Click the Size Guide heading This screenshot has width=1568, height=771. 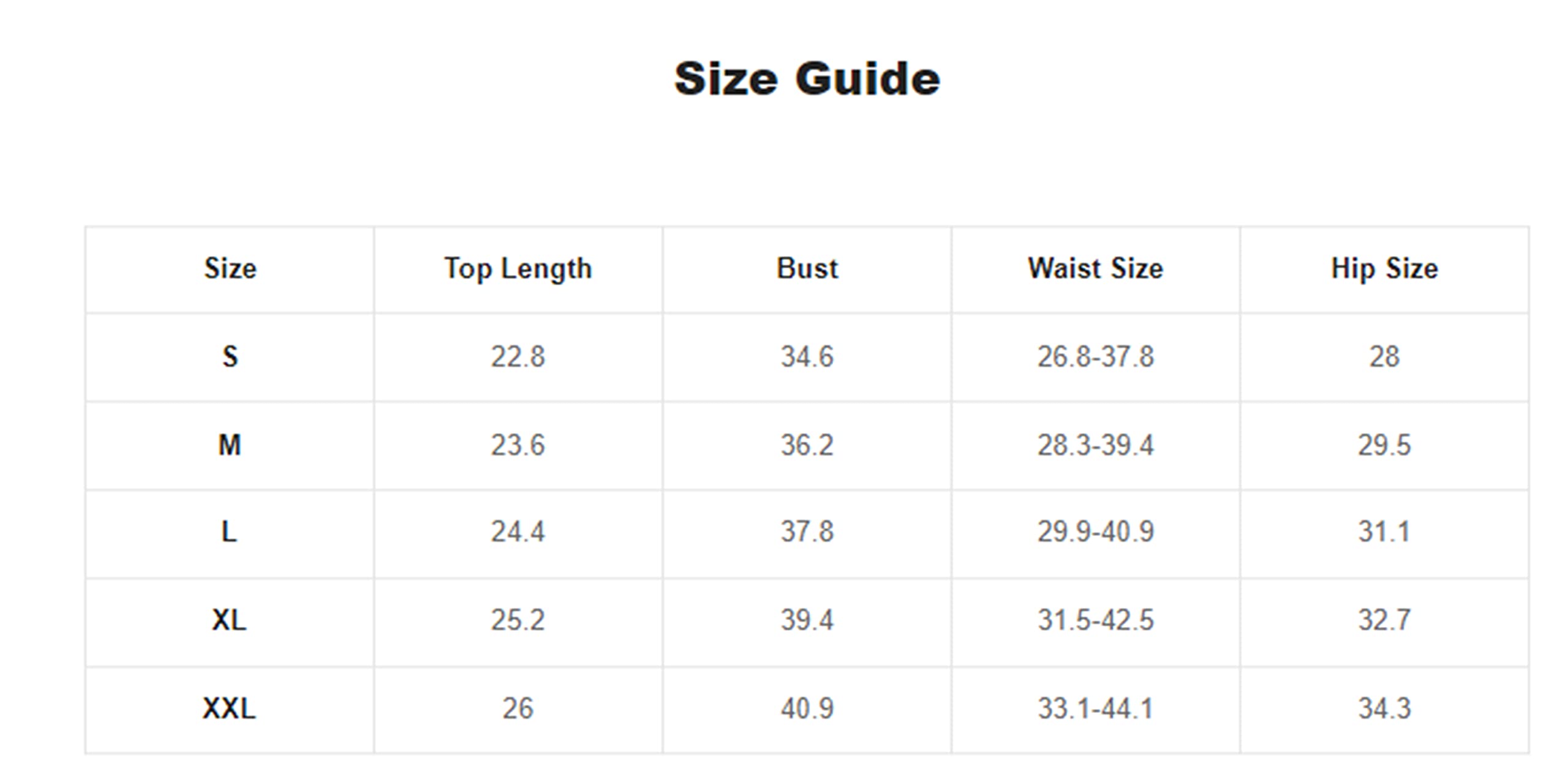coord(807,79)
